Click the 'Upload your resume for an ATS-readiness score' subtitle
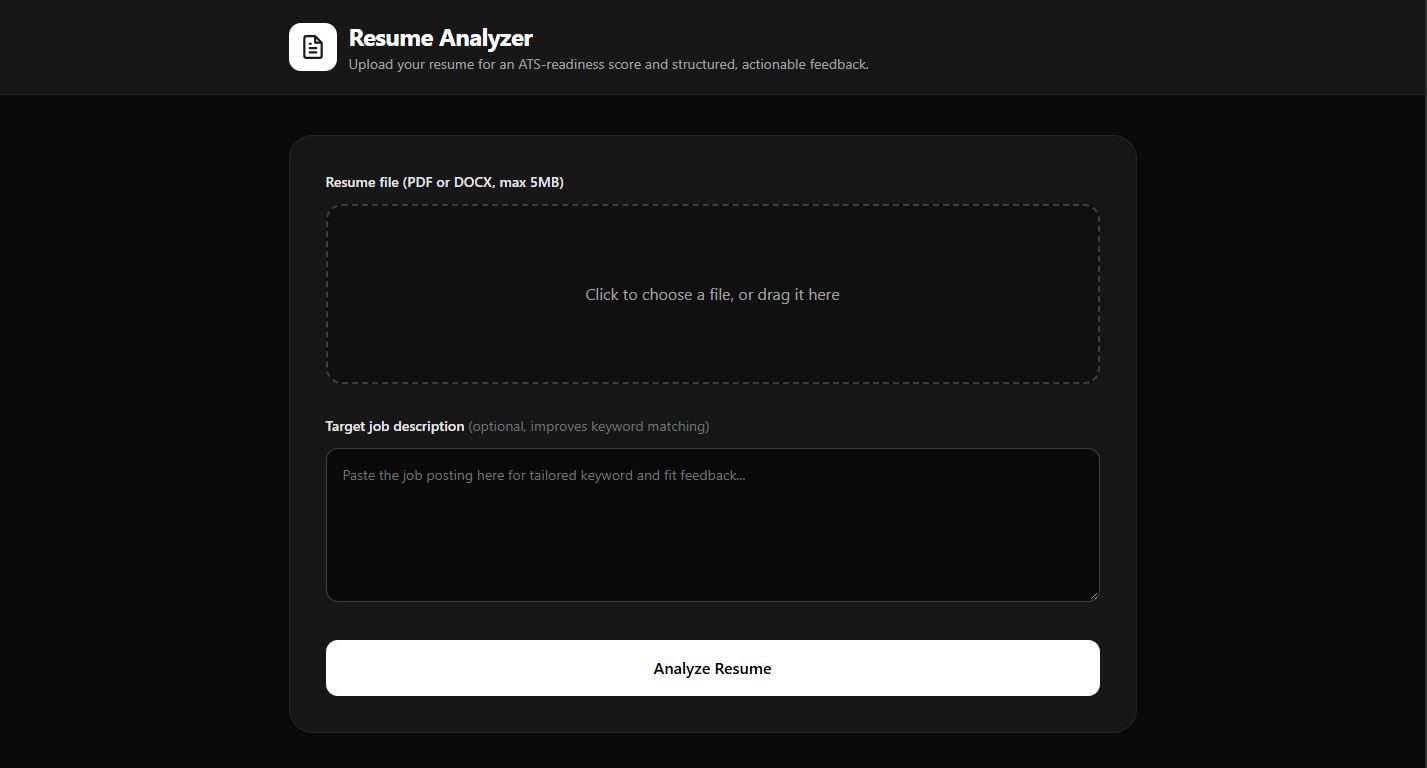Image resolution: width=1427 pixels, height=768 pixels. coord(608,64)
